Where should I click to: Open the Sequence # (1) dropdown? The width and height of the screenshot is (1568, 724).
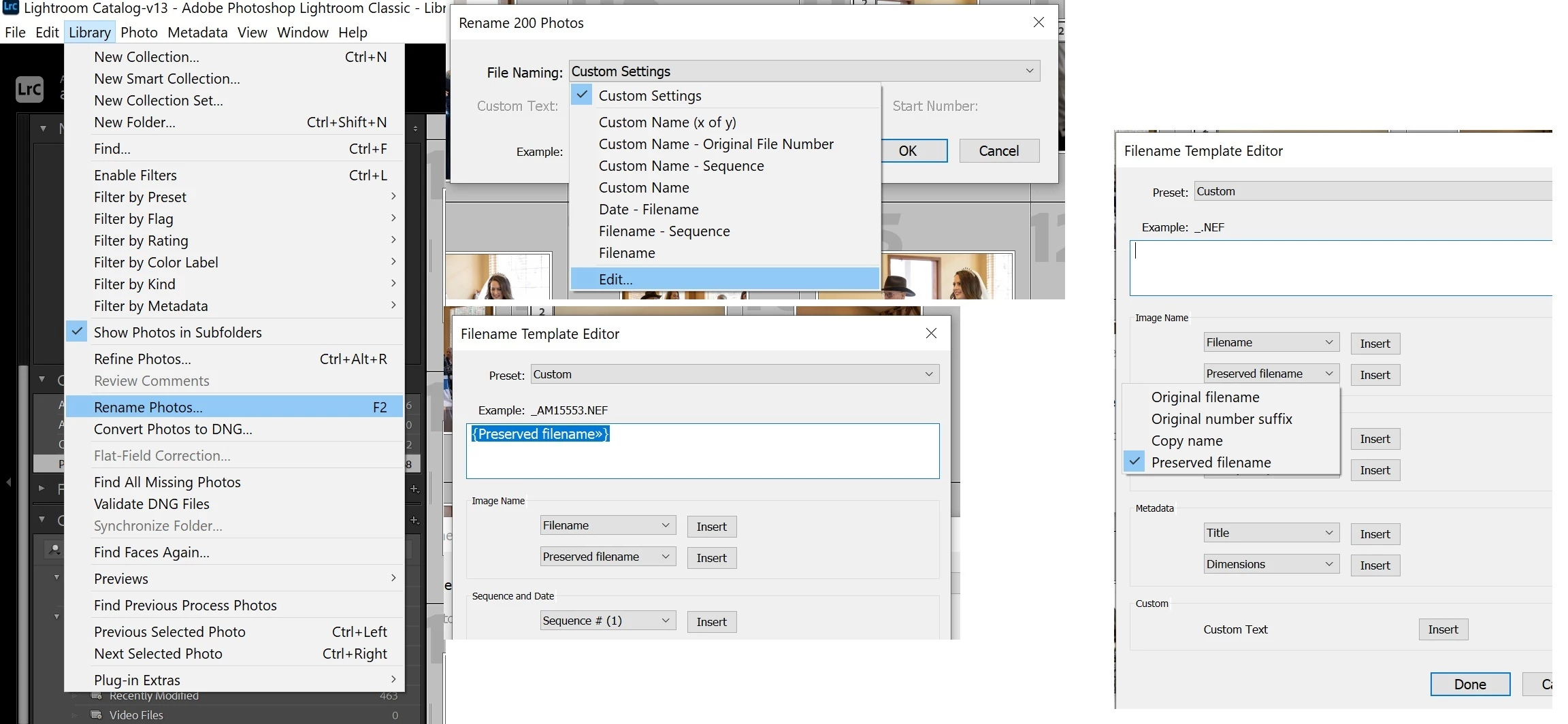(x=608, y=621)
